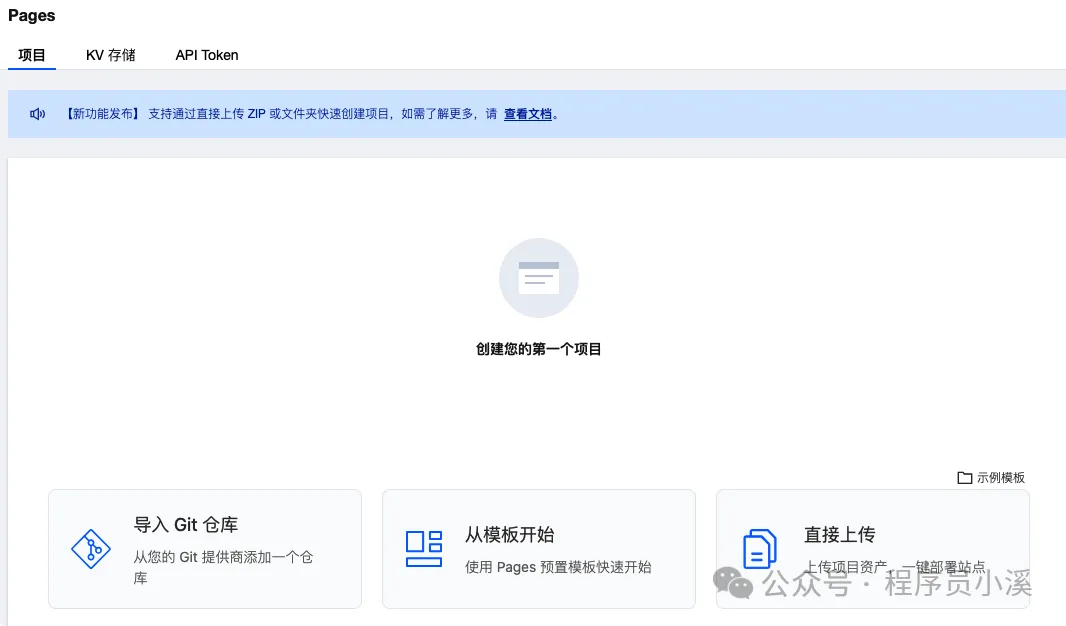Click the 示例模板 link
Screen dimensions: 1066x626
coord(1000,477)
